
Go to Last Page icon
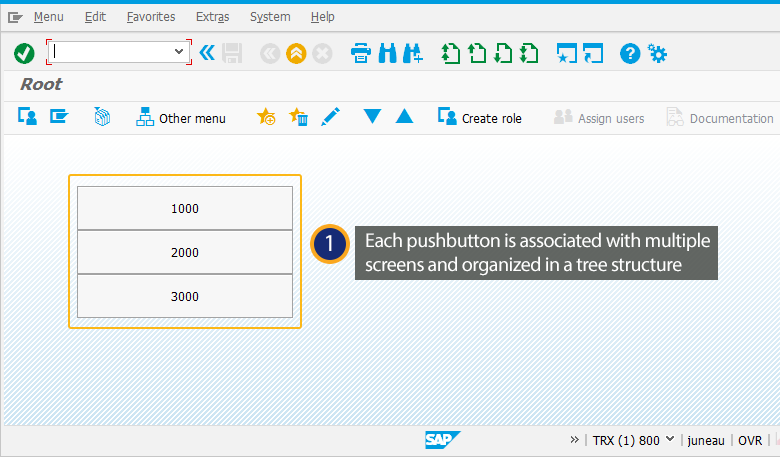529,53
